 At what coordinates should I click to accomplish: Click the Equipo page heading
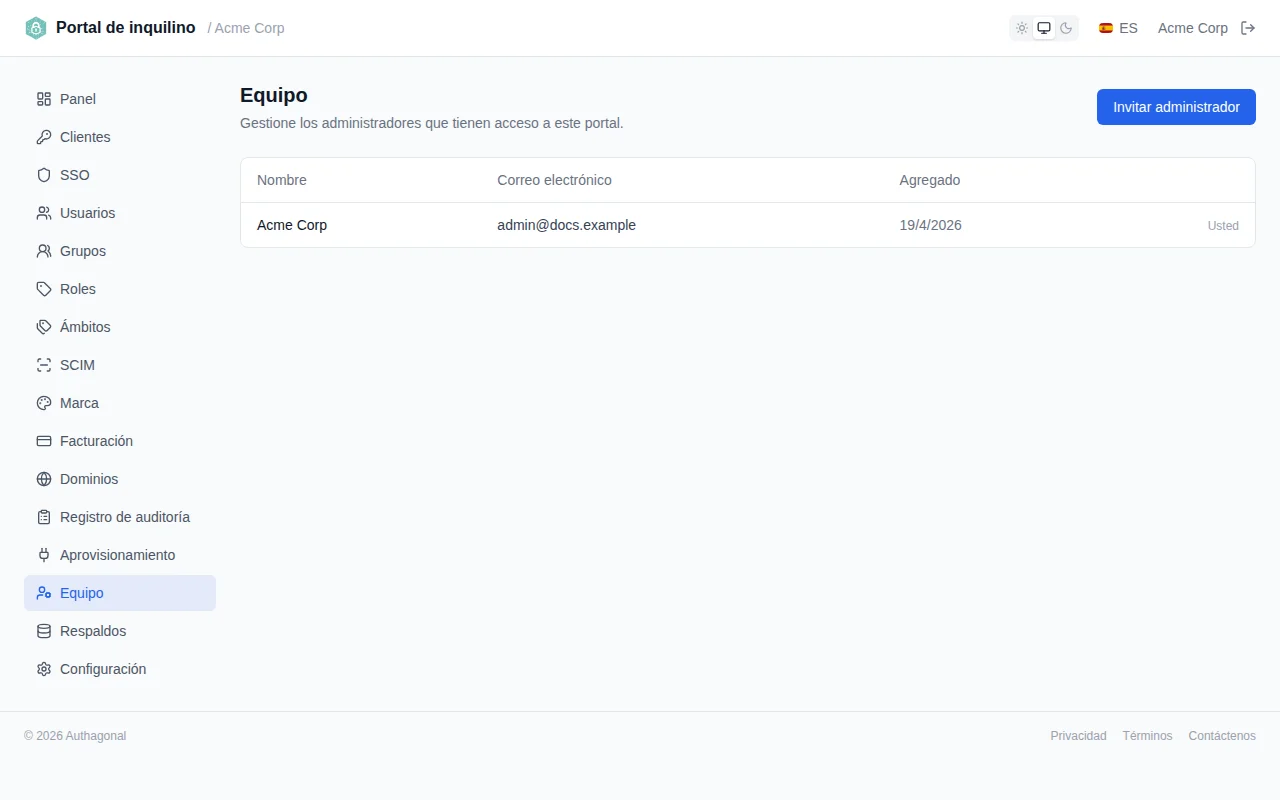[x=274, y=96]
